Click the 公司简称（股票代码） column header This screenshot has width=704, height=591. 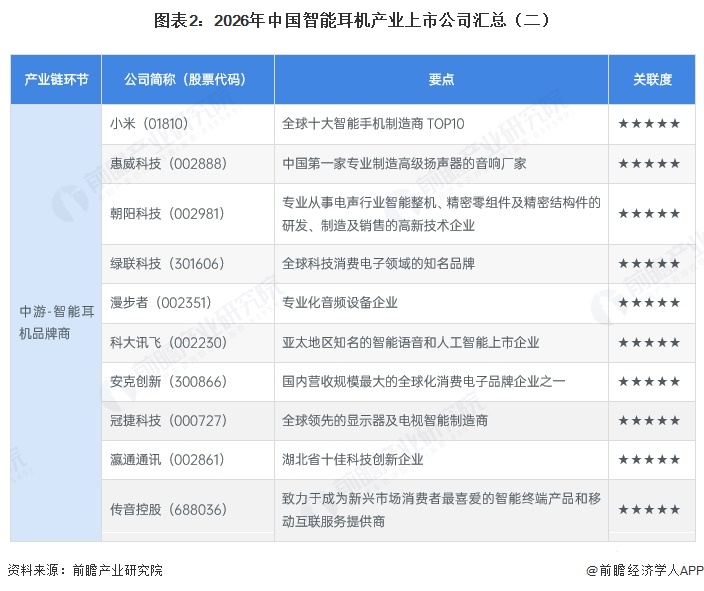click(188, 79)
